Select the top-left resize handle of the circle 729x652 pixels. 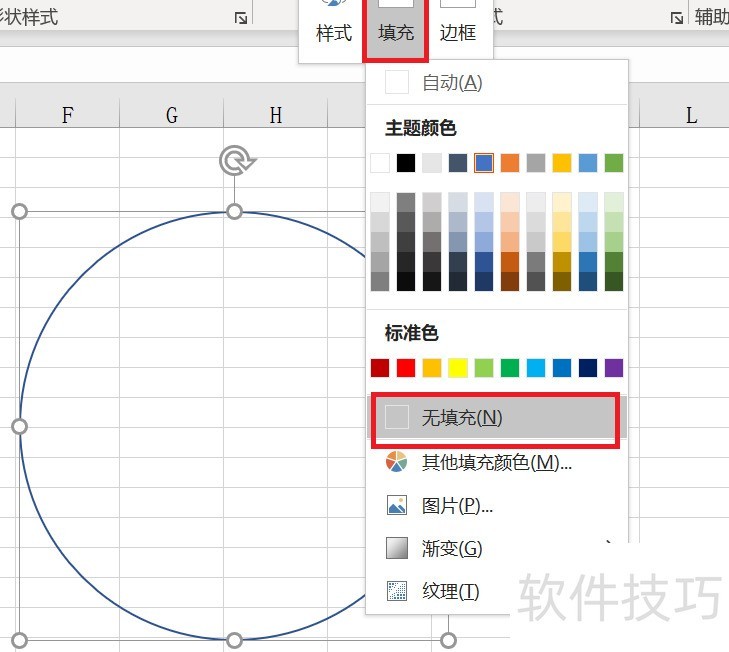pyautogui.click(x=19, y=212)
